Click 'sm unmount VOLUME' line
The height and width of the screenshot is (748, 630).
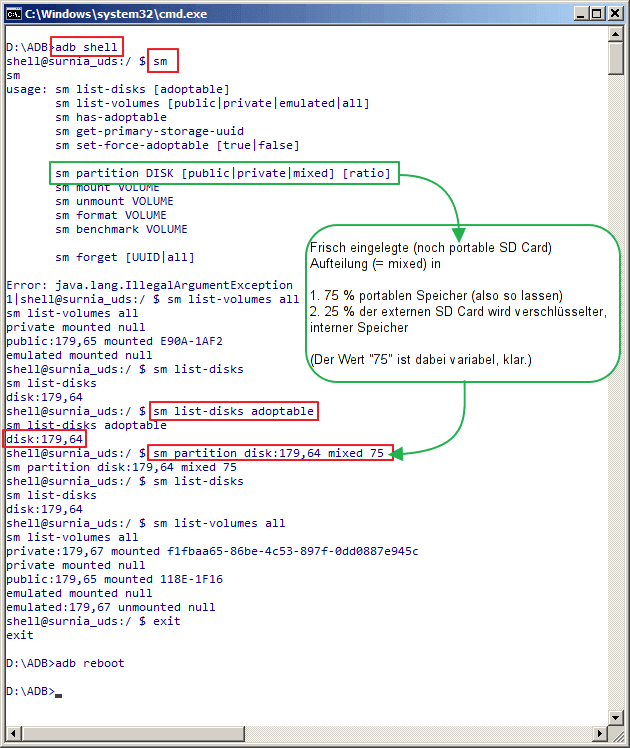(x=114, y=201)
